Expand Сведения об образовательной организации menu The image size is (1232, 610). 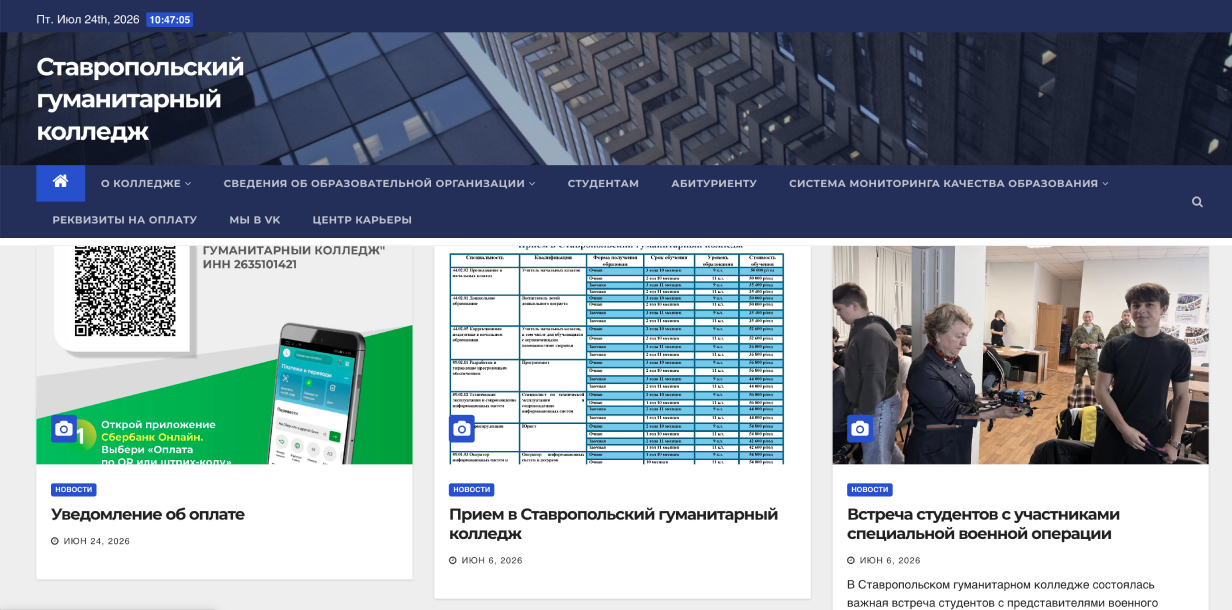[379, 183]
